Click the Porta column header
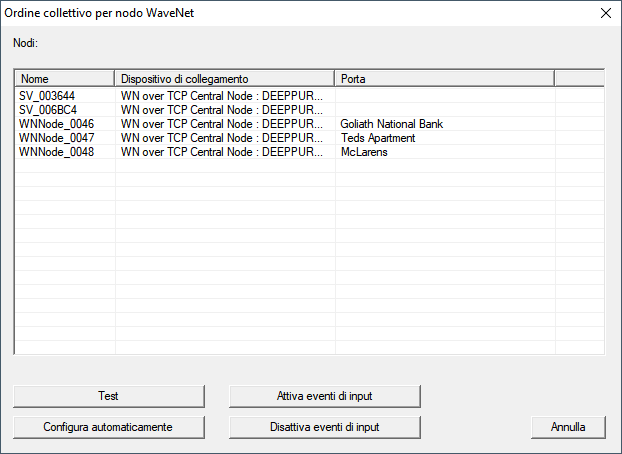The width and height of the screenshot is (622, 454). (444, 78)
